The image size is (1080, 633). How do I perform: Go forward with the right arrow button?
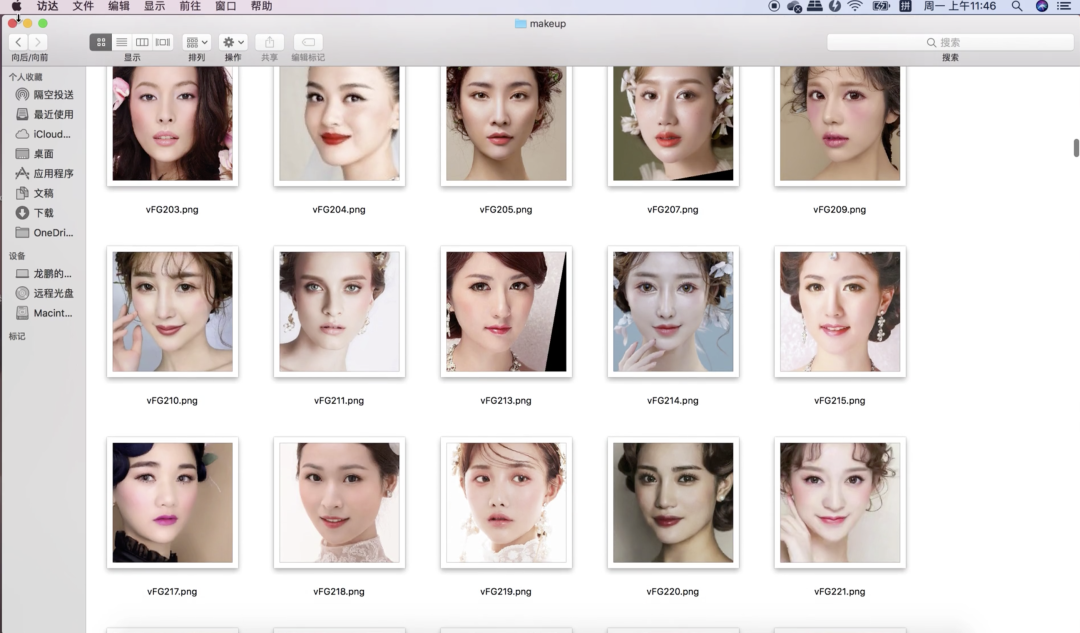[x=38, y=42]
